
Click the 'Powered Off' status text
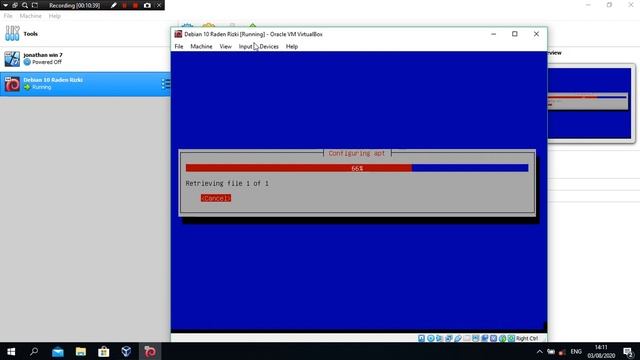[x=47, y=62]
